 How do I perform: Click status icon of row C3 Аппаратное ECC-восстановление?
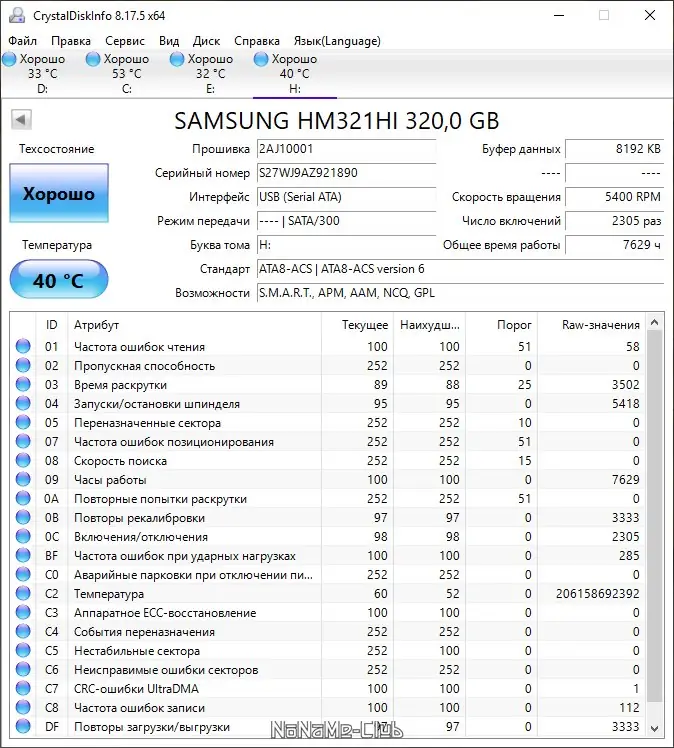(23, 613)
